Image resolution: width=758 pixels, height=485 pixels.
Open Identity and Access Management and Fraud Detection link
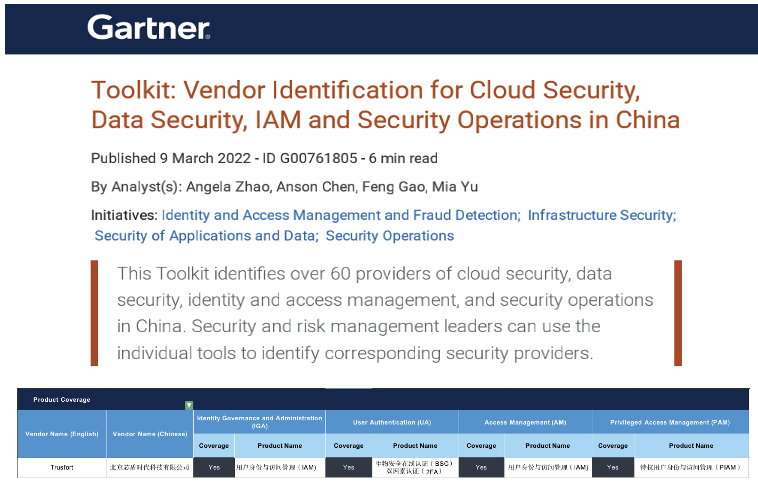(x=341, y=215)
